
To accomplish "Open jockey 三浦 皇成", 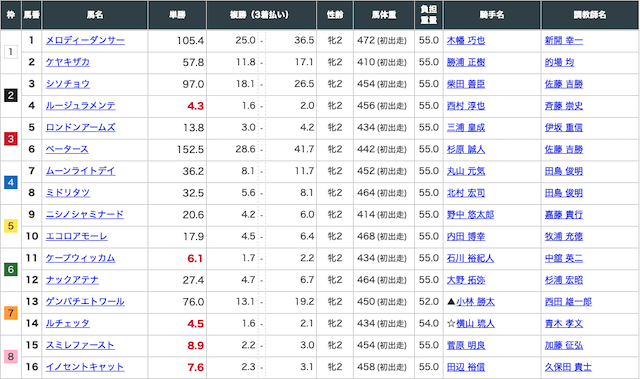I will pos(466,127).
